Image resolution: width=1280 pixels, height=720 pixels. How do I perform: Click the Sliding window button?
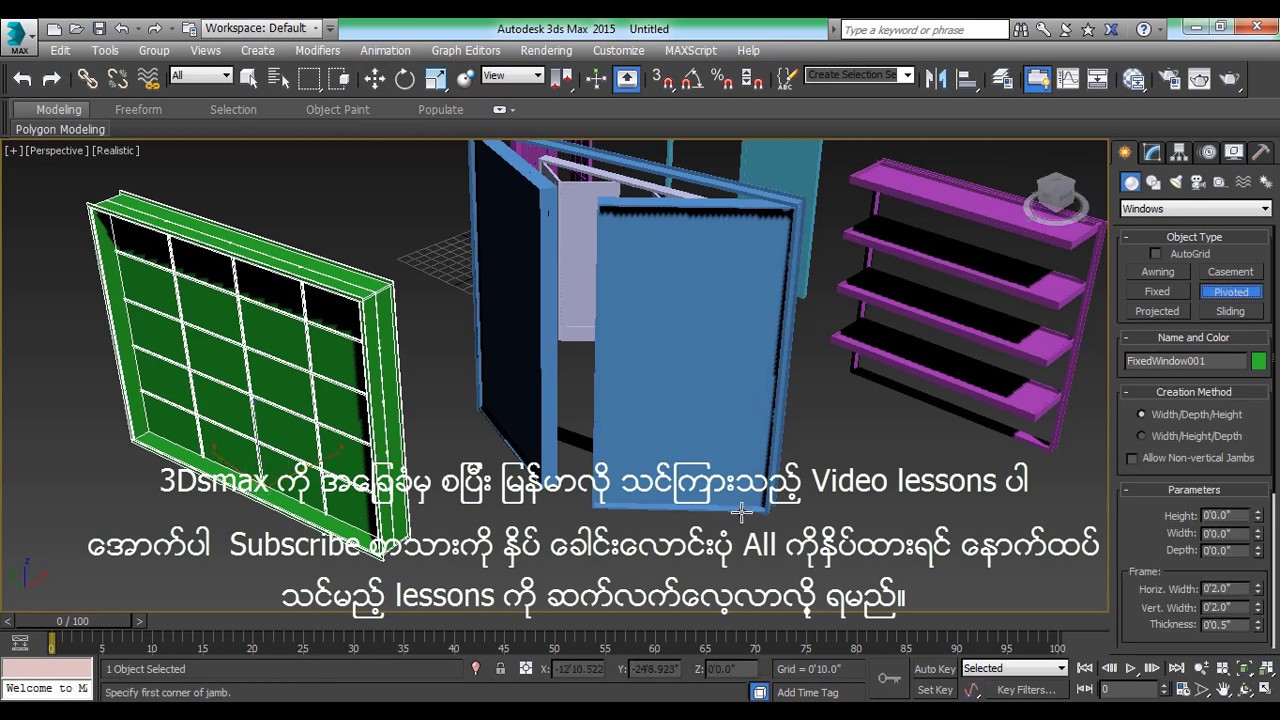(x=1231, y=311)
